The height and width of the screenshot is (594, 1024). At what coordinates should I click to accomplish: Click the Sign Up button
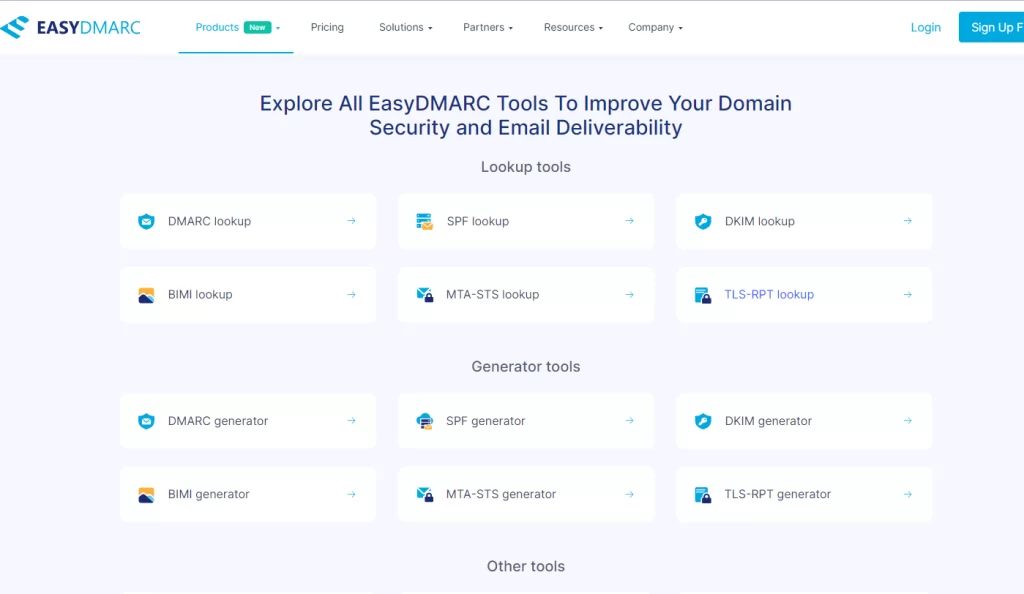pyautogui.click(x=991, y=27)
